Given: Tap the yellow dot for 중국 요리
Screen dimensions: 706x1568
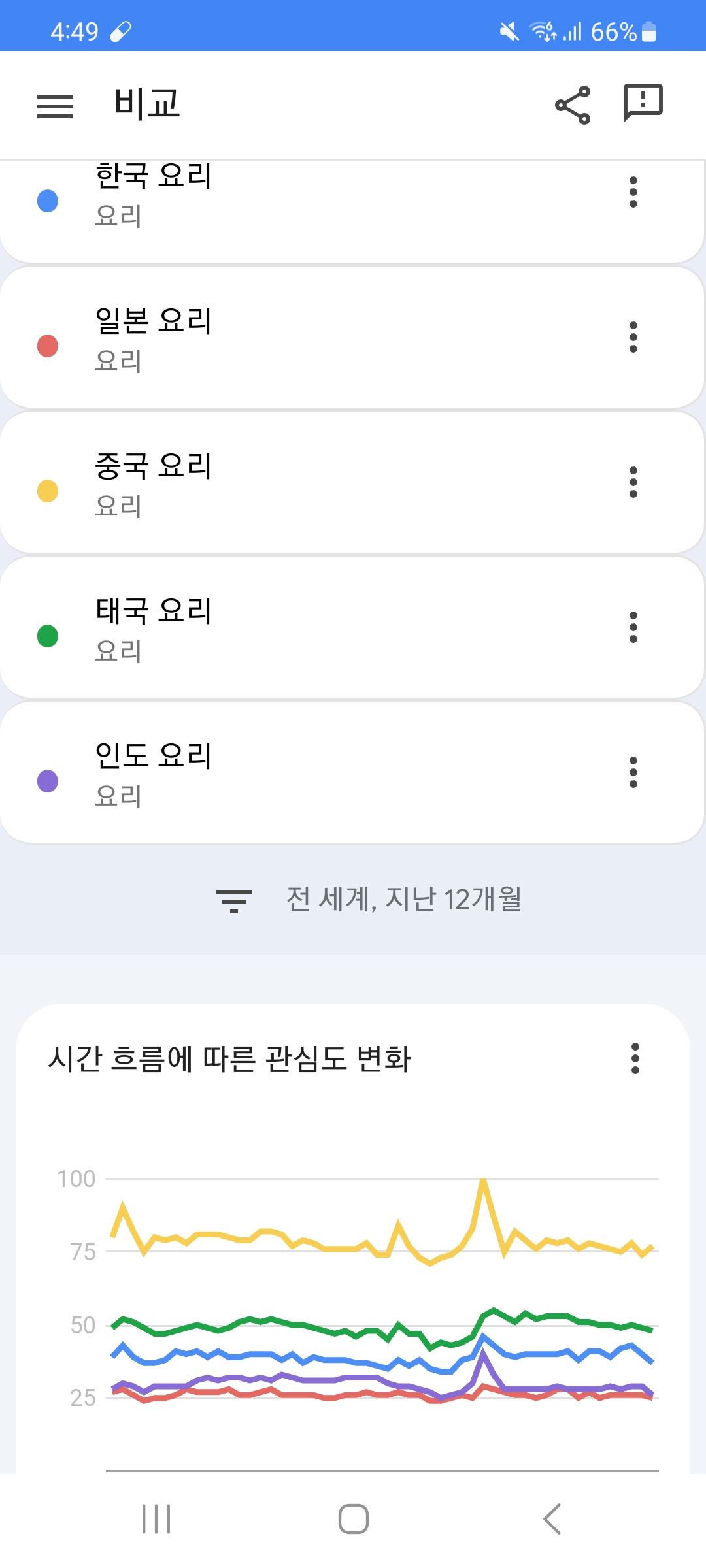Looking at the screenshot, I should coord(48,491).
